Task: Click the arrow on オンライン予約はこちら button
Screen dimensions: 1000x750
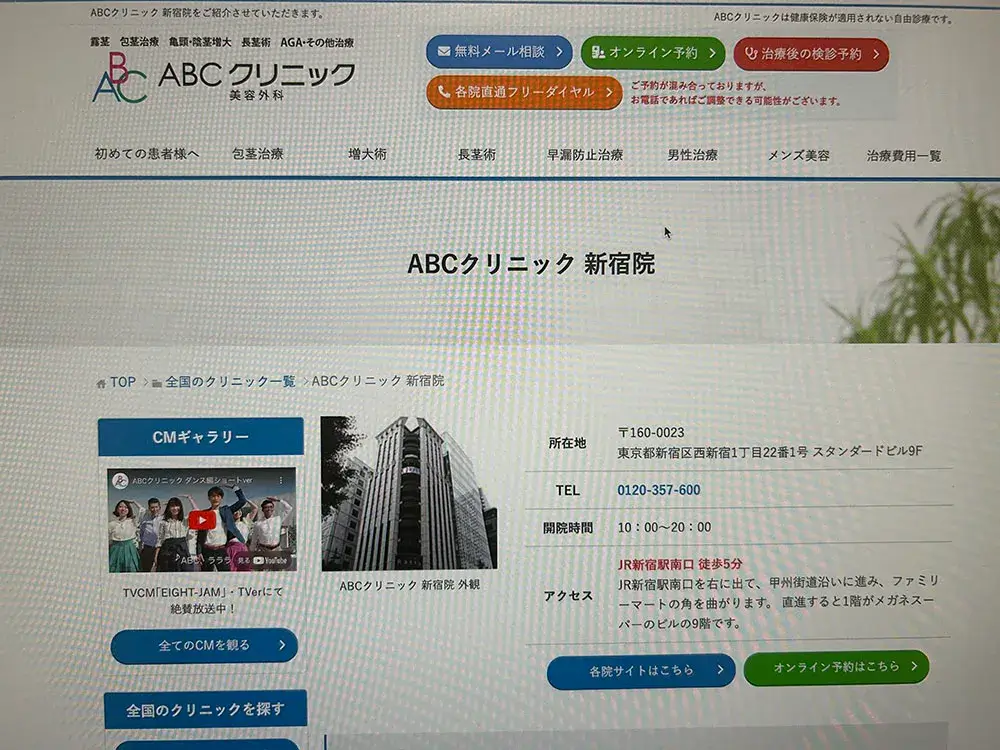Action: coord(914,666)
